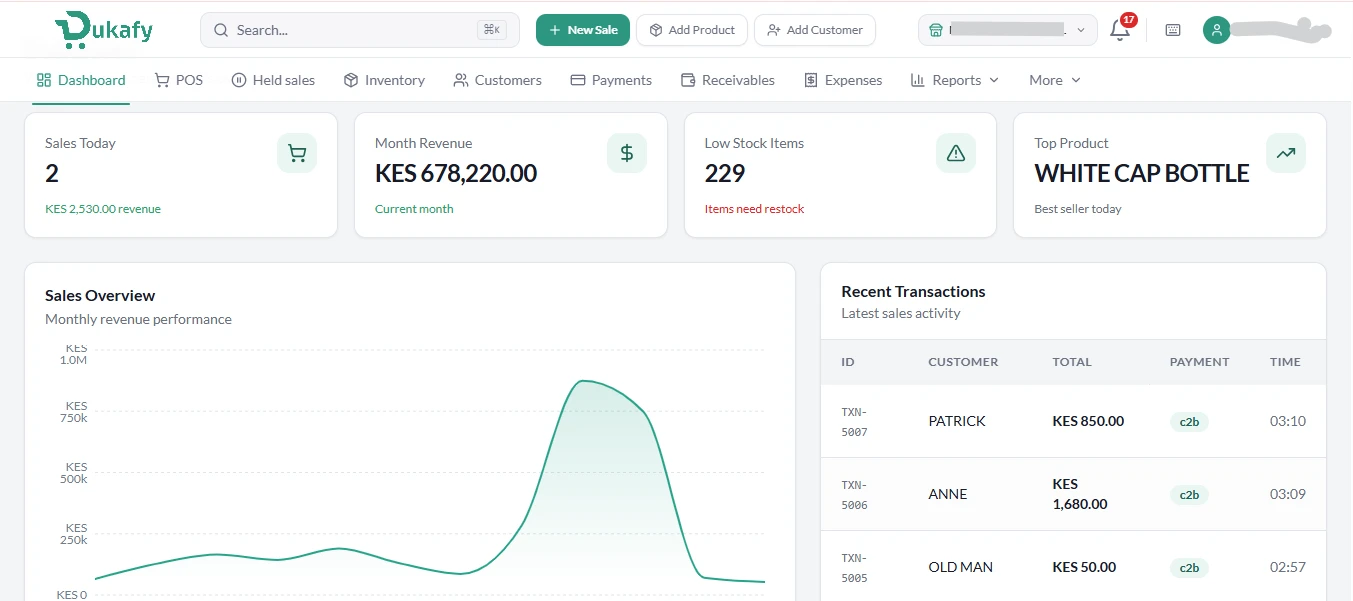The image size is (1353, 601).
Task: Expand the More menu
Action: (1055, 80)
